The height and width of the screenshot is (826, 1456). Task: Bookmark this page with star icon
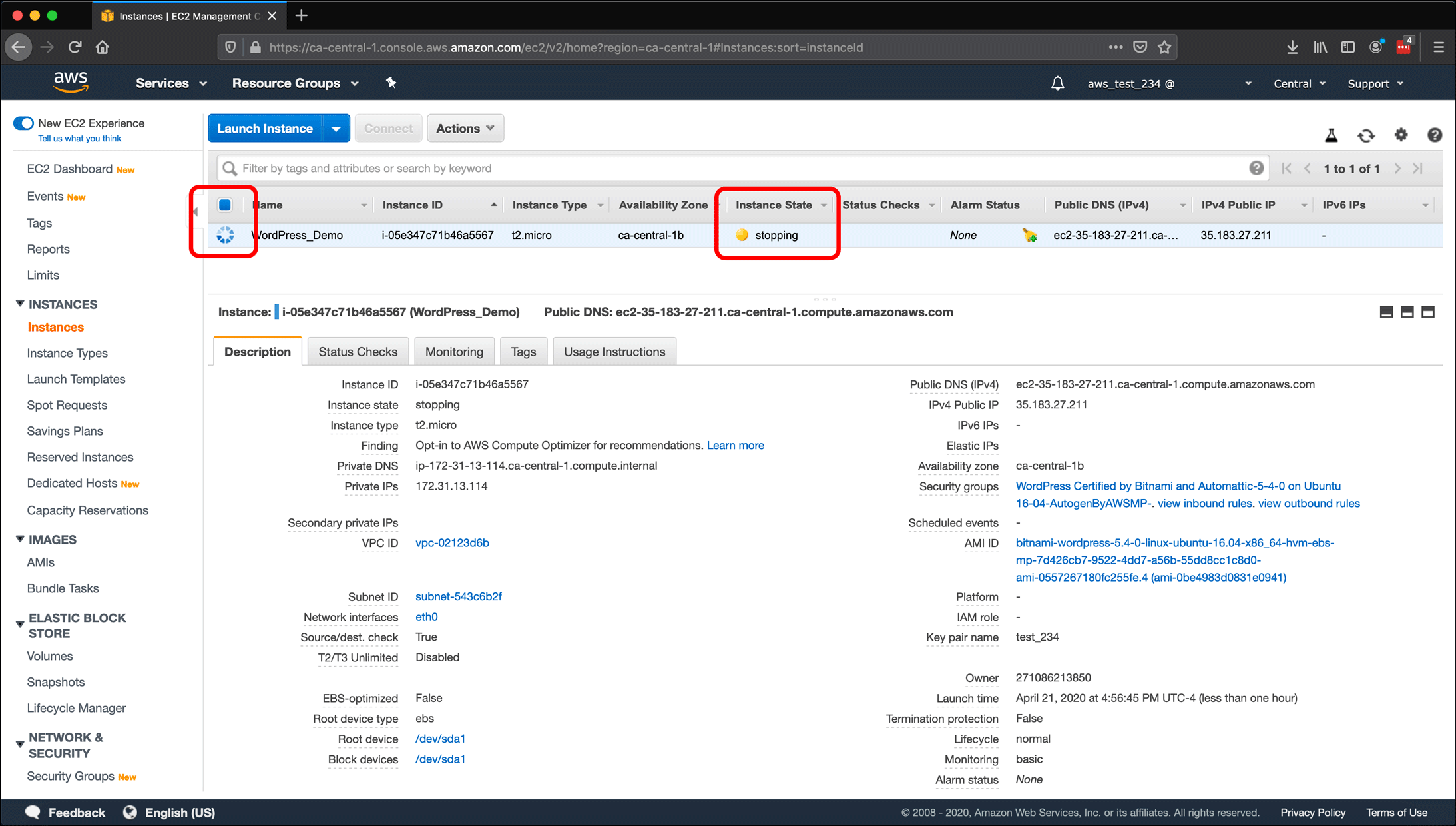click(x=1164, y=47)
